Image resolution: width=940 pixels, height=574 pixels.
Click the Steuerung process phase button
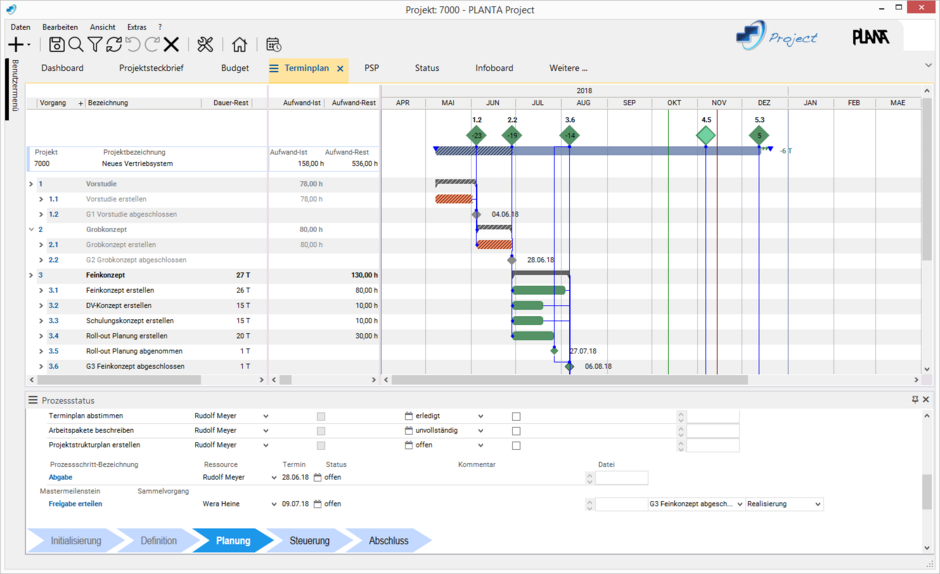click(x=310, y=541)
